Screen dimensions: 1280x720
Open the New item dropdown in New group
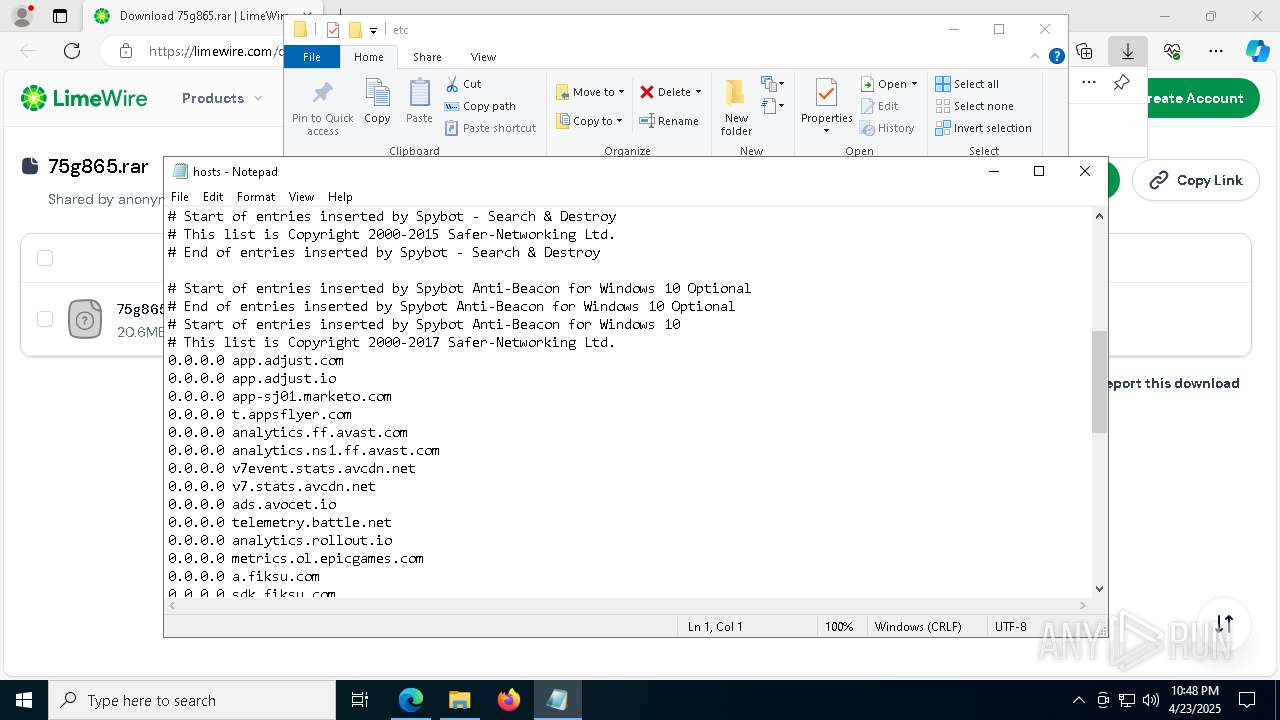(773, 83)
